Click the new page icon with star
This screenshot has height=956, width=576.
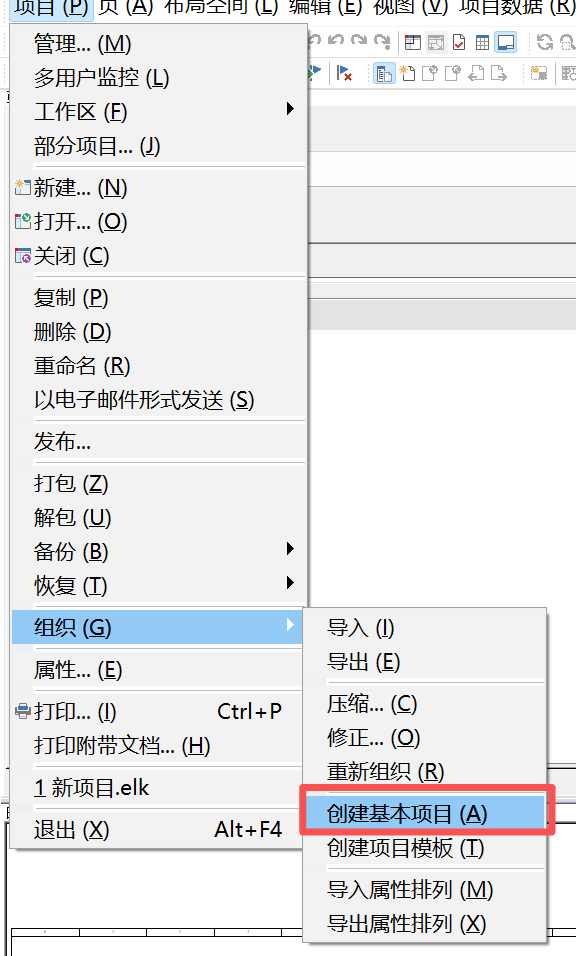tap(407, 74)
